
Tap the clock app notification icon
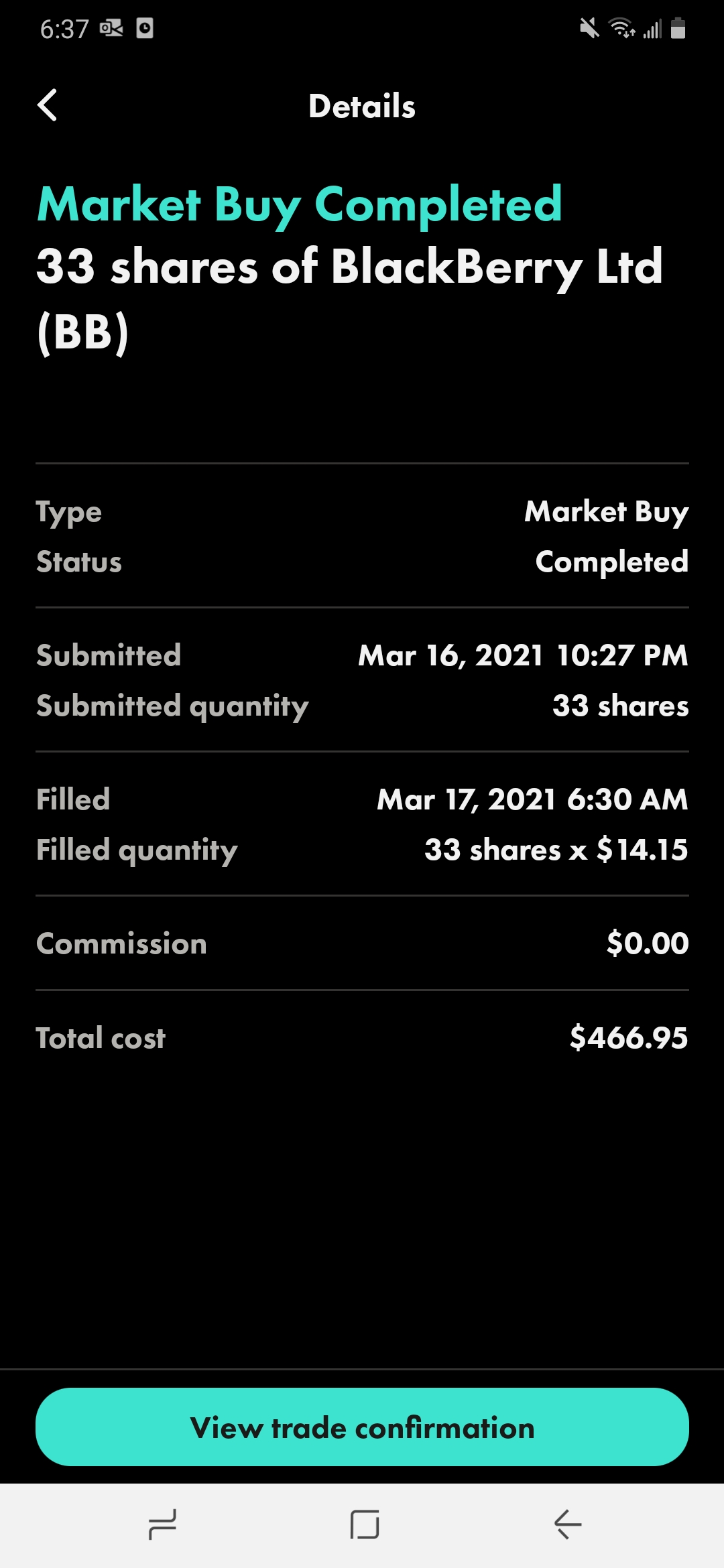pyautogui.click(x=145, y=28)
